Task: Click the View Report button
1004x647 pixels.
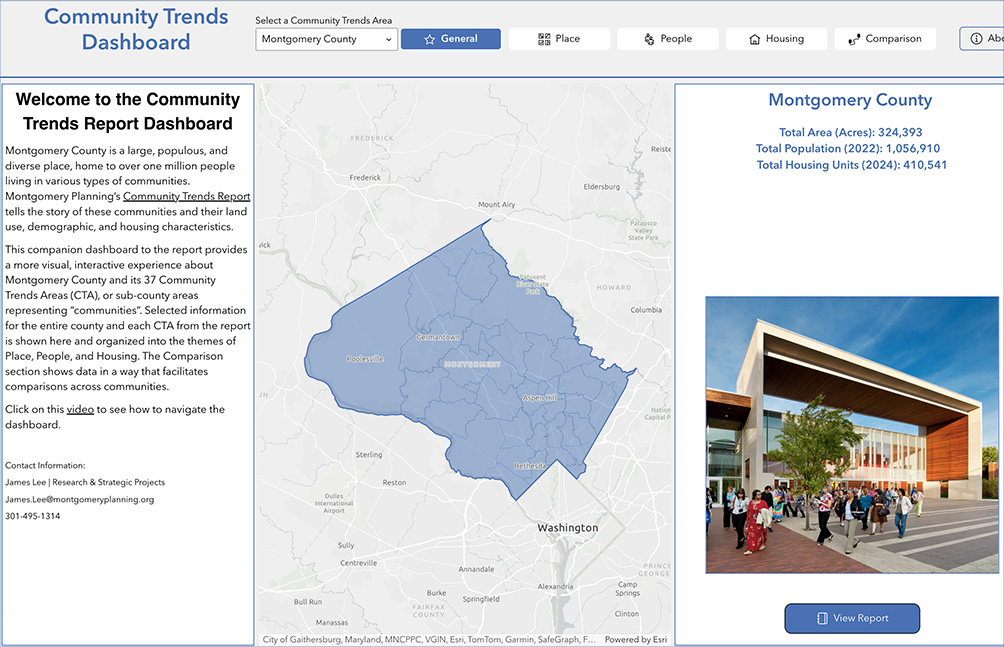Action: point(852,618)
